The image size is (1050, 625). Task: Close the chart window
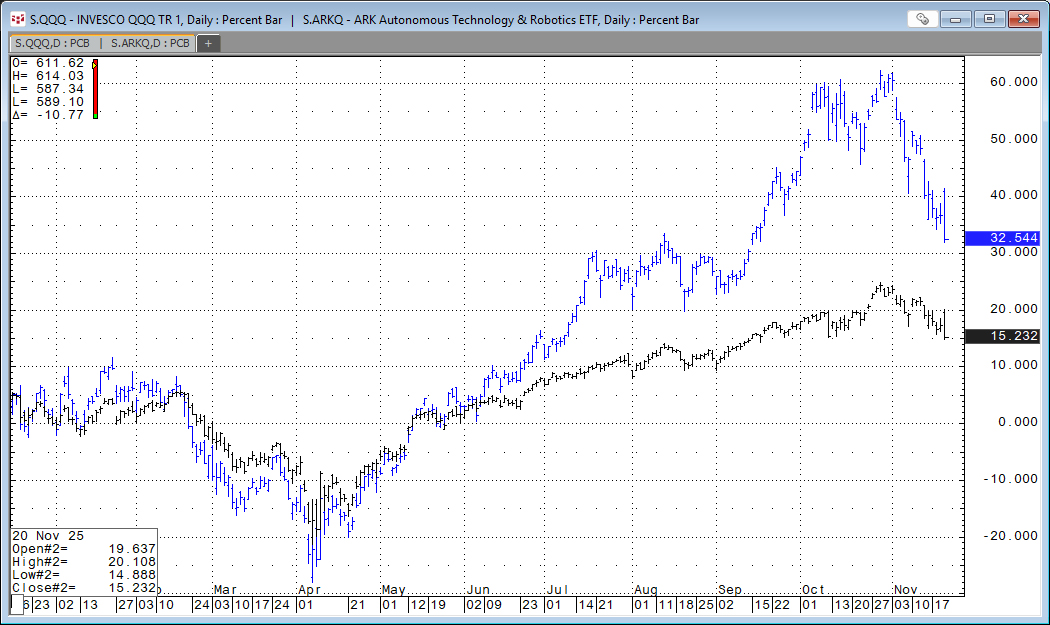[x=1023, y=19]
